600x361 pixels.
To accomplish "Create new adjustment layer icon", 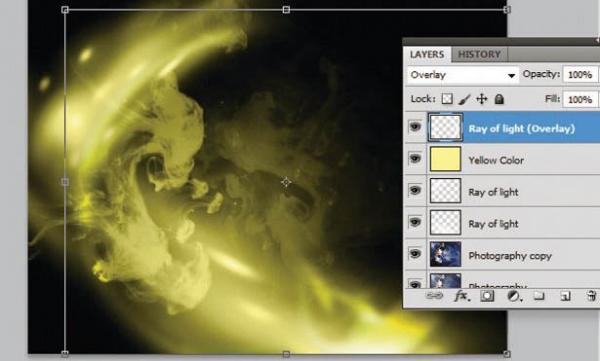I will click(514, 296).
